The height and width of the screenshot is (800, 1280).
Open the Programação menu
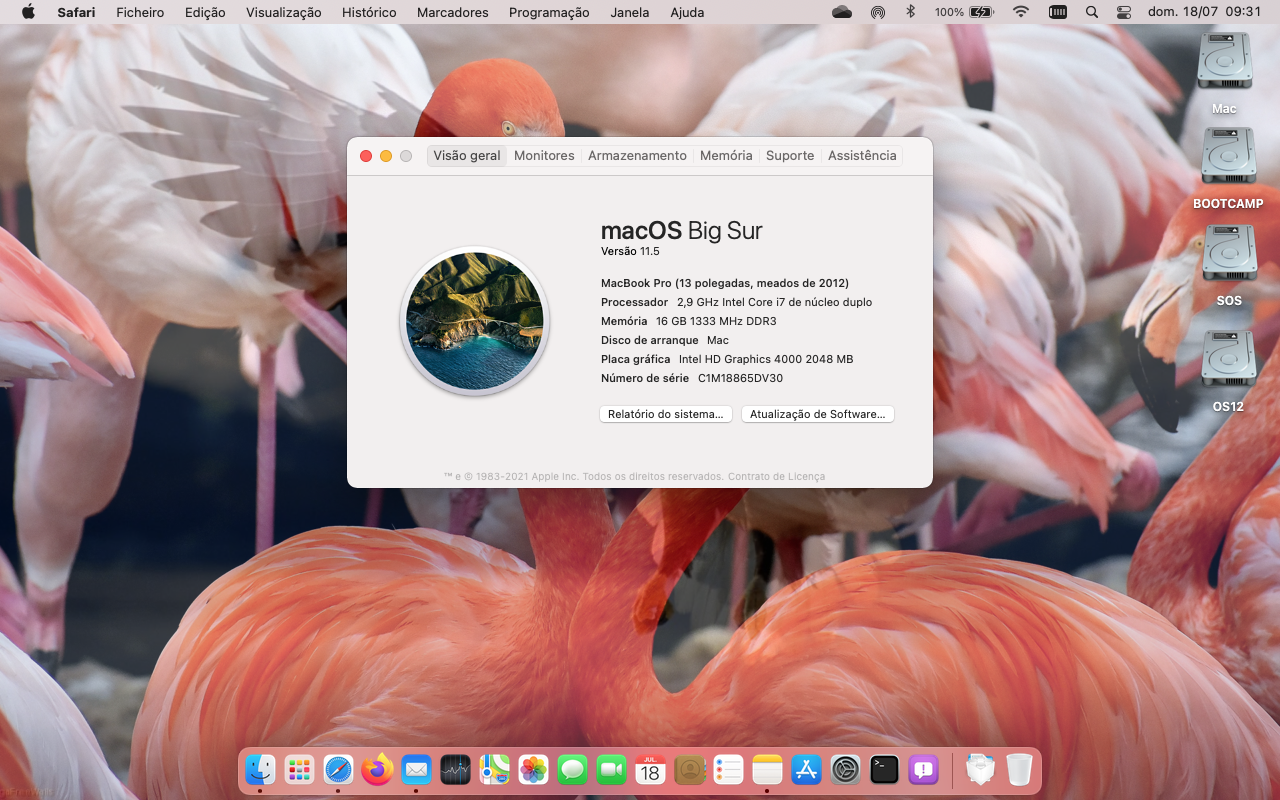point(549,12)
